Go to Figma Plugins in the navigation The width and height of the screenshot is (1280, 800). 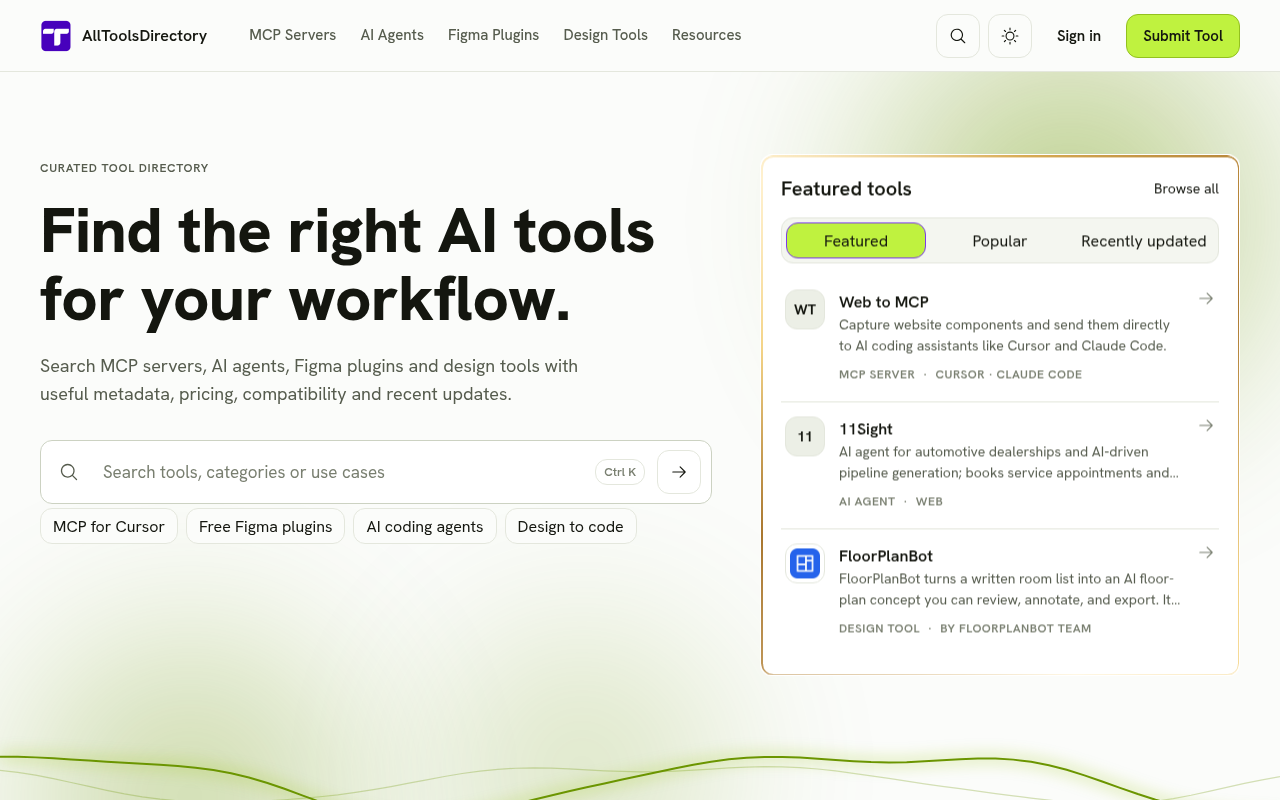493,35
